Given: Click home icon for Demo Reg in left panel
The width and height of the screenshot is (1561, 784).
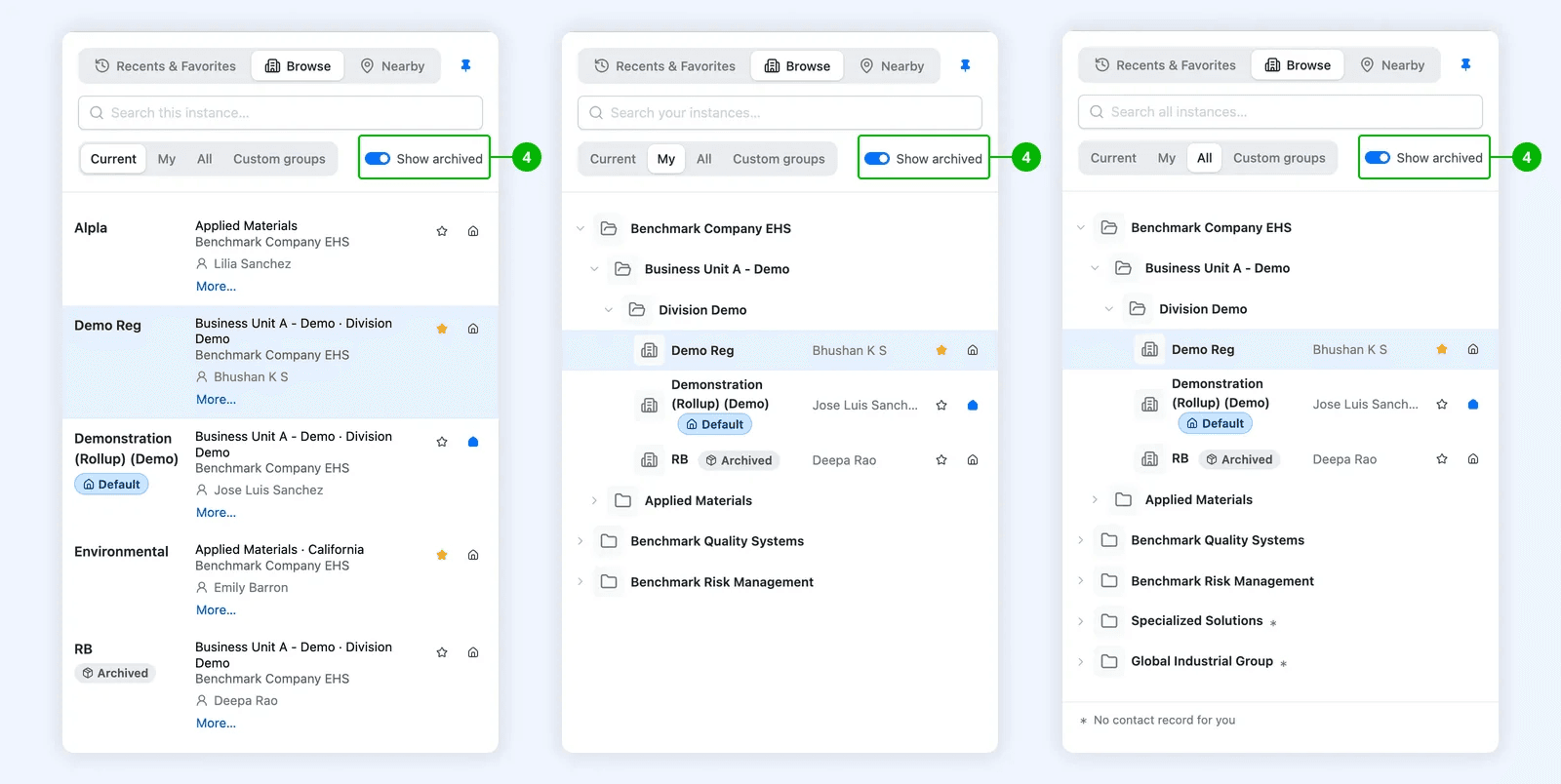Looking at the screenshot, I should [x=473, y=329].
